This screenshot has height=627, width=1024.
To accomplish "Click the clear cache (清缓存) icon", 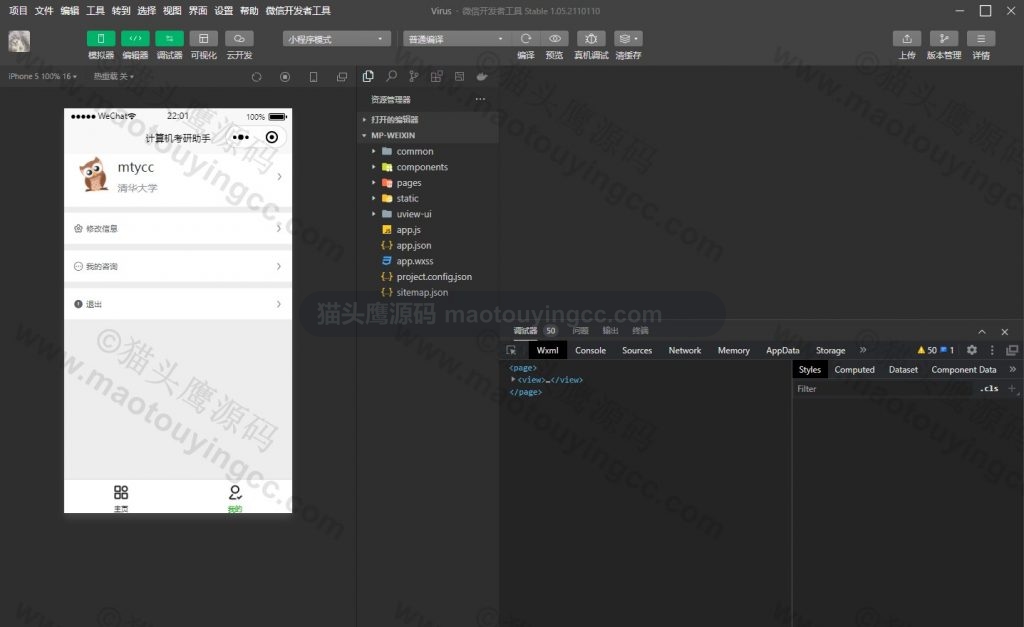I will click(628, 39).
